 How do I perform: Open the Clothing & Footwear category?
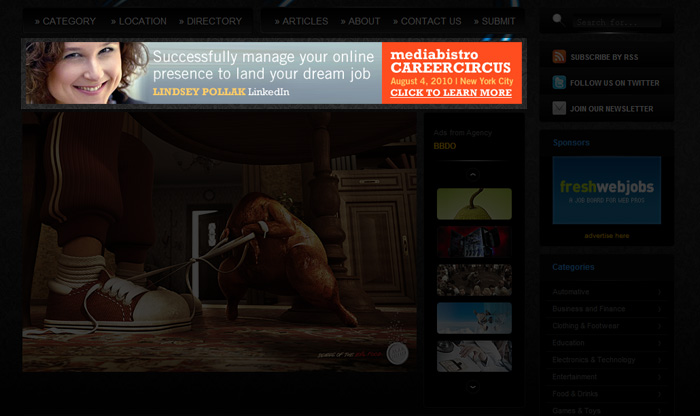coord(585,326)
